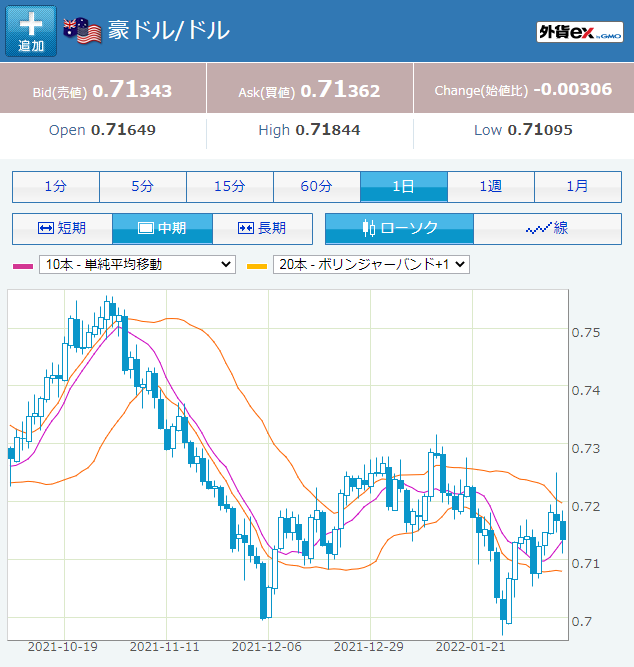
Task: Click the 2022-01-21 date axis label
Action: 471,647
